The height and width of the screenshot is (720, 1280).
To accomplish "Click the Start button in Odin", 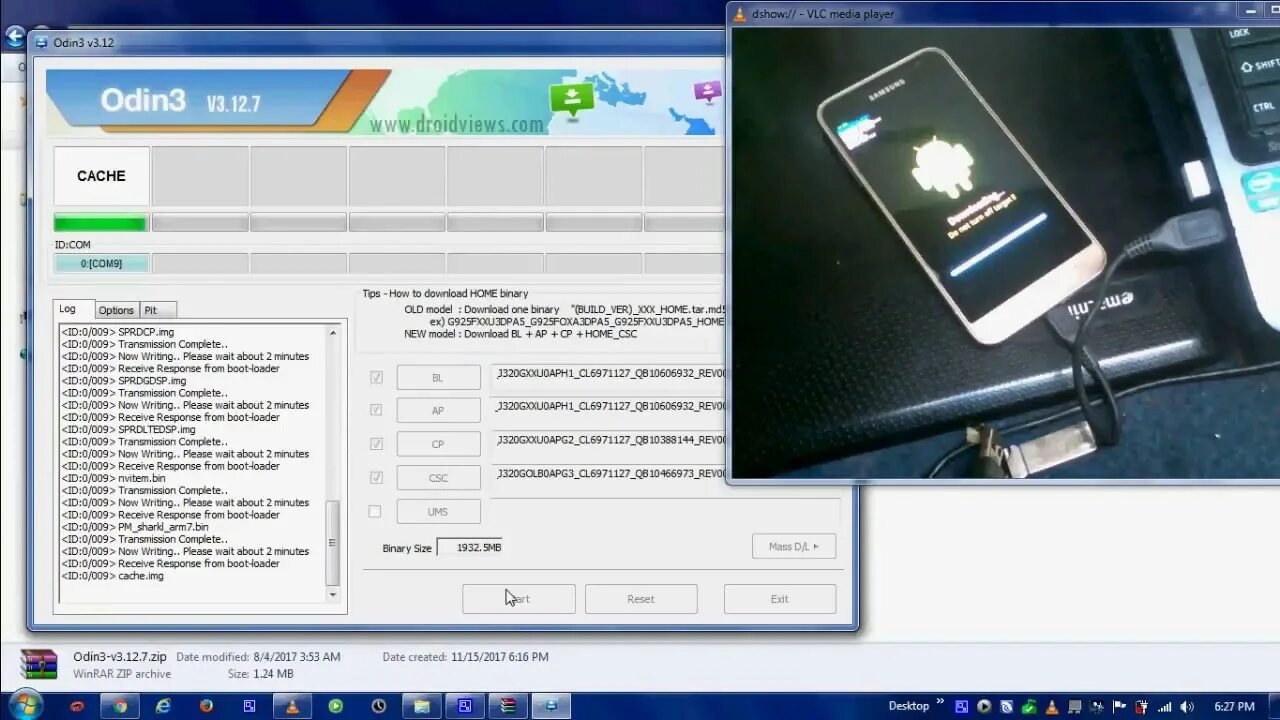I will (518, 599).
